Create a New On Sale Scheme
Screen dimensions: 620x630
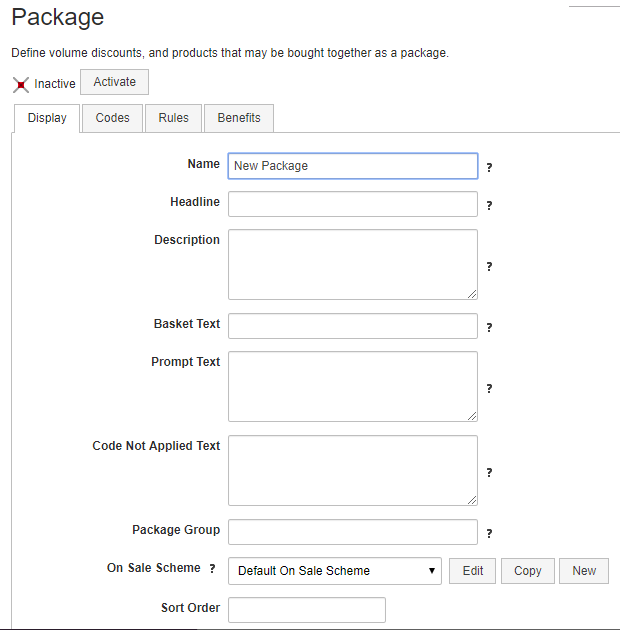(584, 571)
